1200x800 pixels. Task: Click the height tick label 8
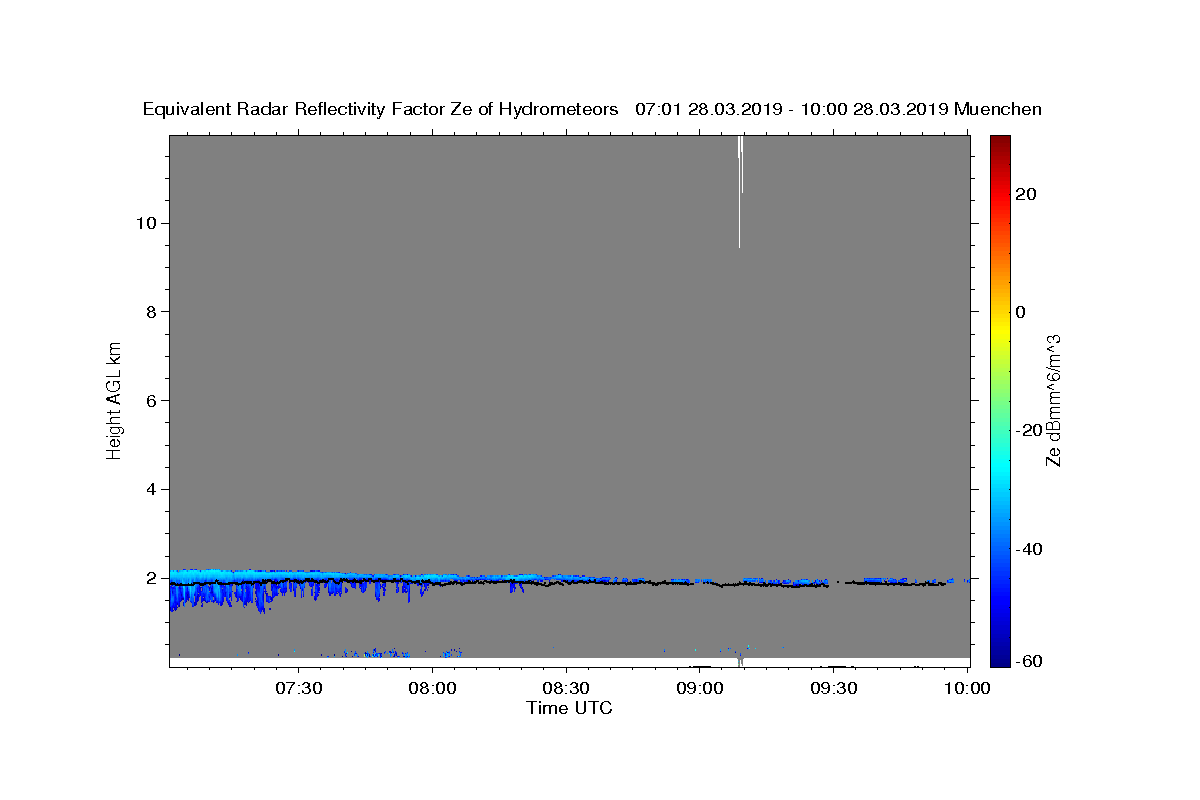150,311
